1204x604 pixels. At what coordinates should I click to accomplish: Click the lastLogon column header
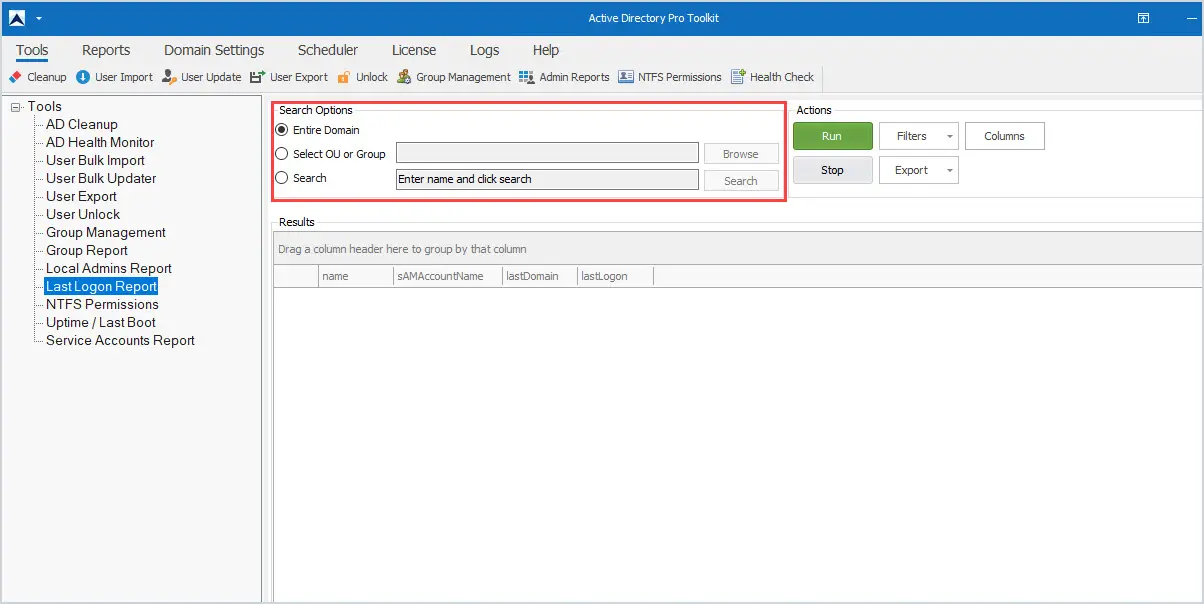click(x=616, y=276)
